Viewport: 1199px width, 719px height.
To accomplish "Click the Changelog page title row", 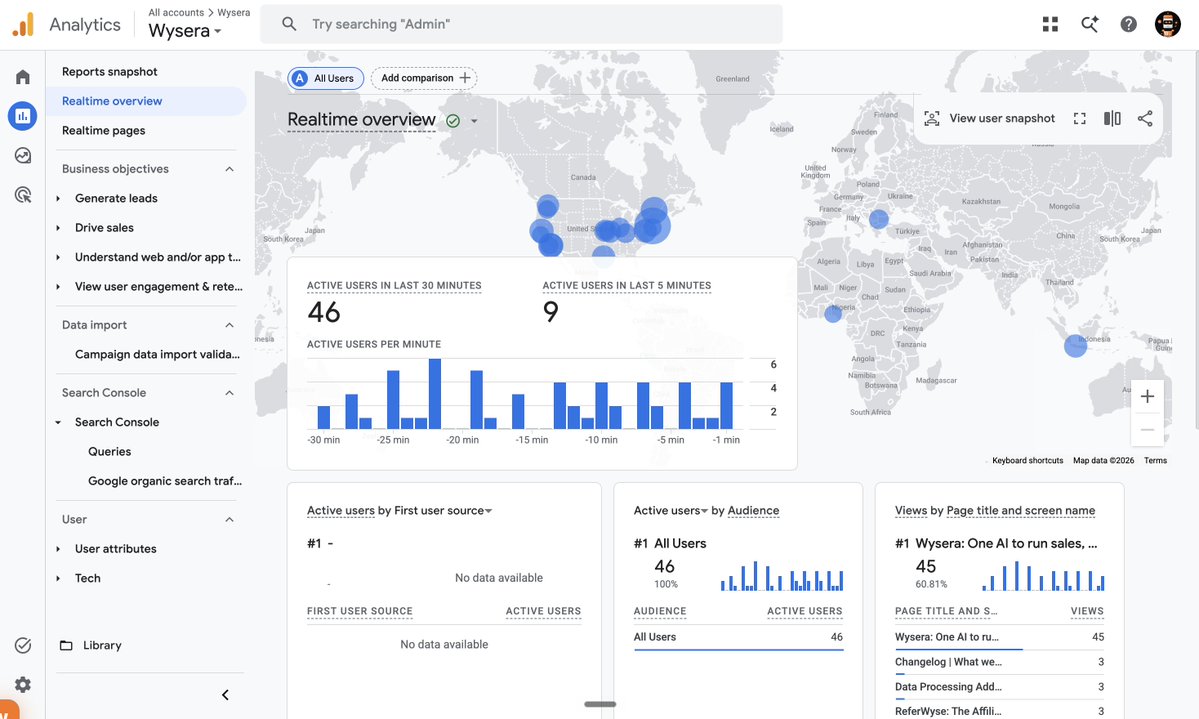I will click(x=999, y=662).
